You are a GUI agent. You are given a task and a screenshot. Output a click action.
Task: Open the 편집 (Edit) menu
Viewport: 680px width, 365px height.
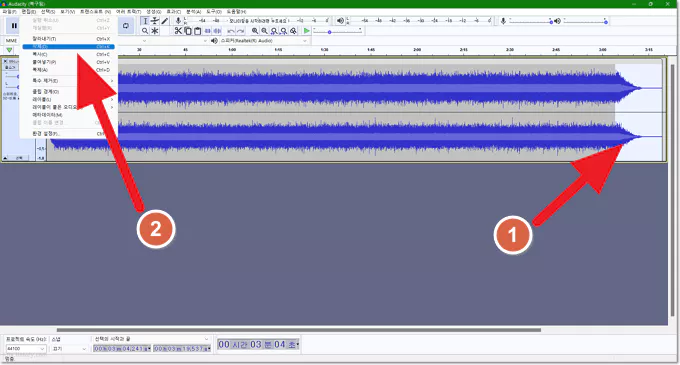29,12
